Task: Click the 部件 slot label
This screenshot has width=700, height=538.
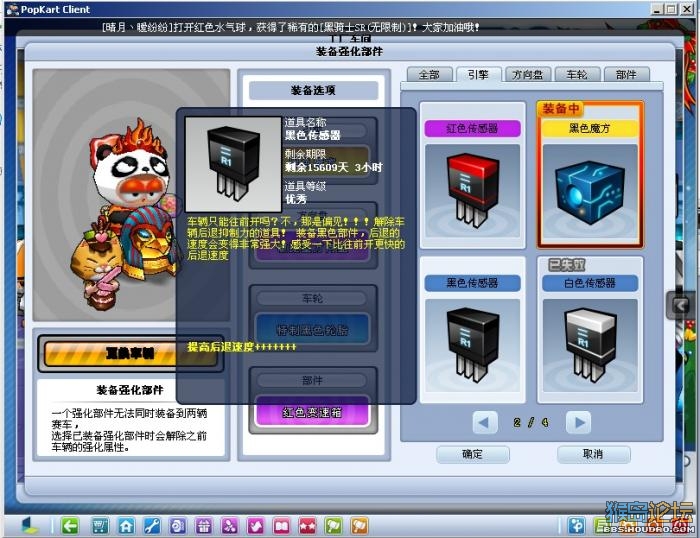Action: (312, 380)
